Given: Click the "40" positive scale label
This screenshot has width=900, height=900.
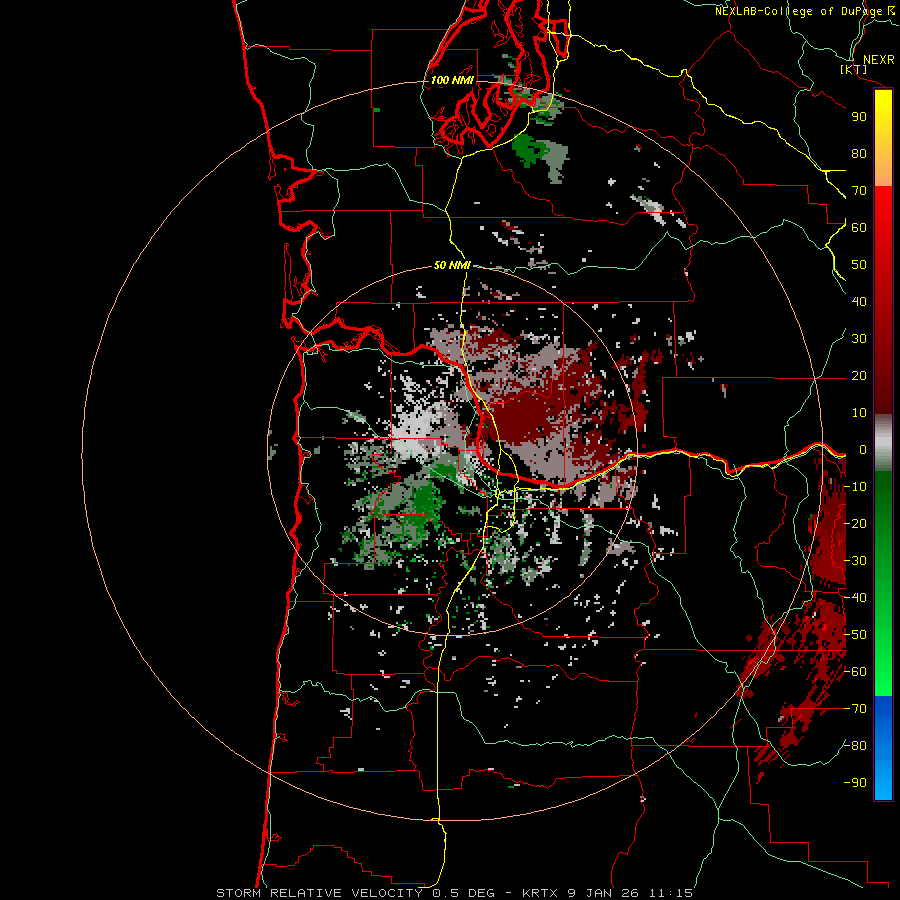Looking at the screenshot, I should [x=859, y=302].
